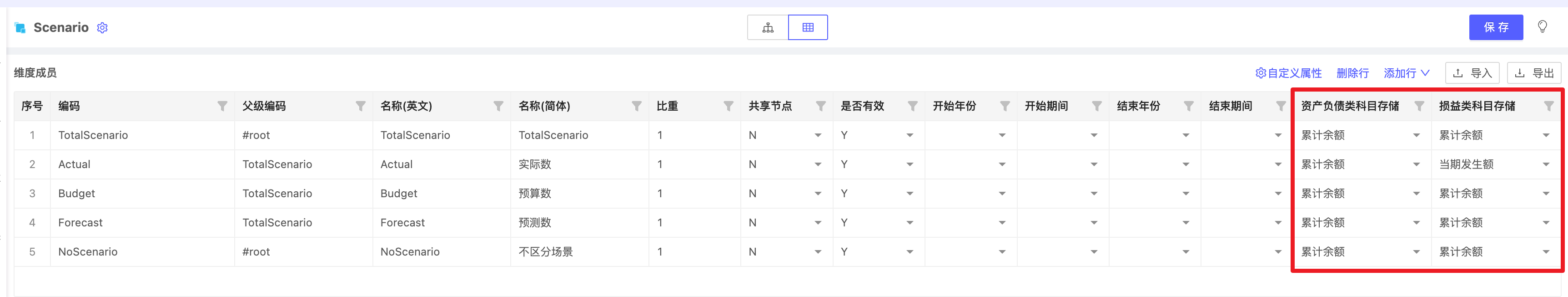Open 是否有效 dropdown for Budget row
The height and width of the screenshot is (297, 1568).
(x=910, y=194)
